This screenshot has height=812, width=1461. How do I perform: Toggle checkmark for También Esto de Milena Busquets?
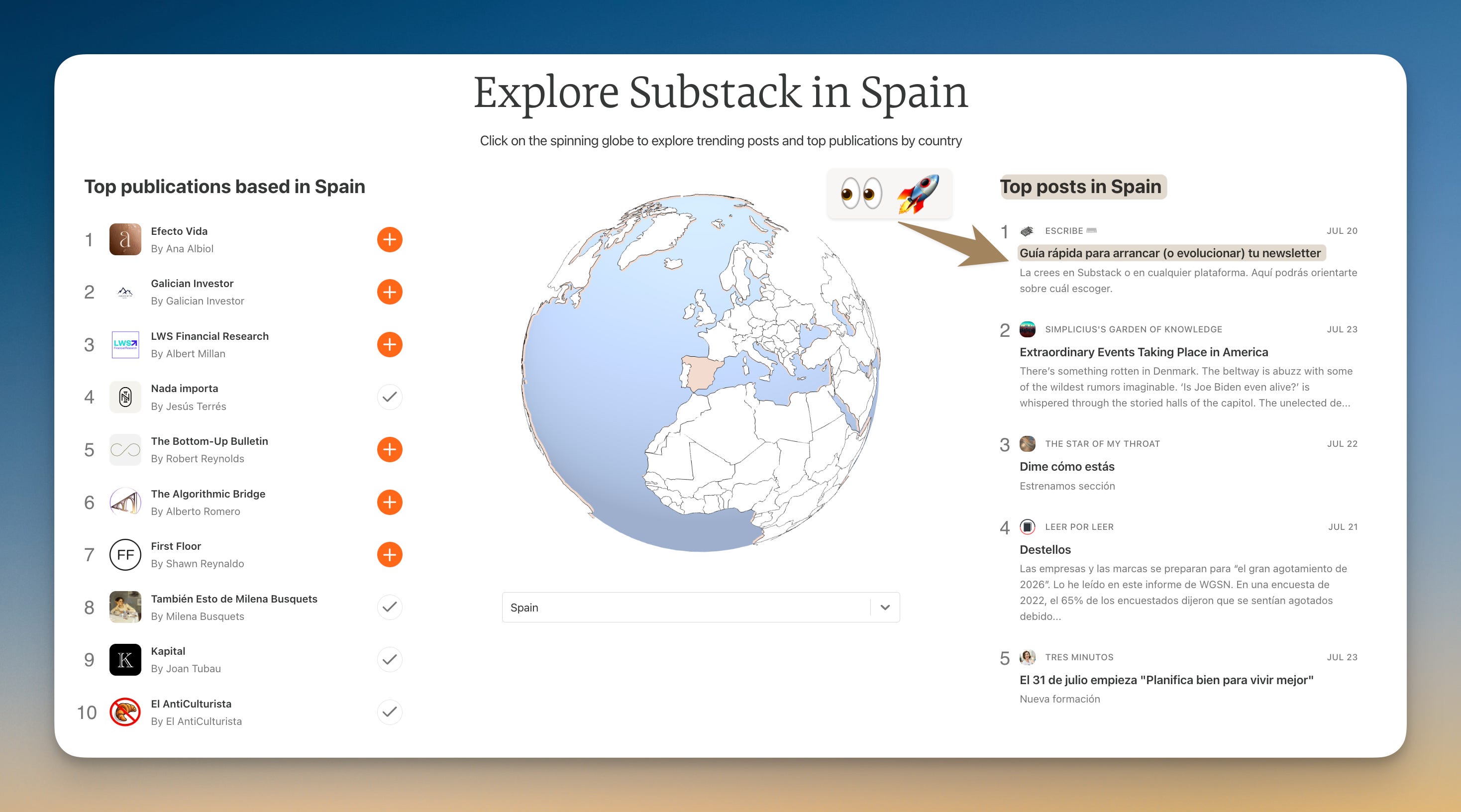click(x=389, y=607)
